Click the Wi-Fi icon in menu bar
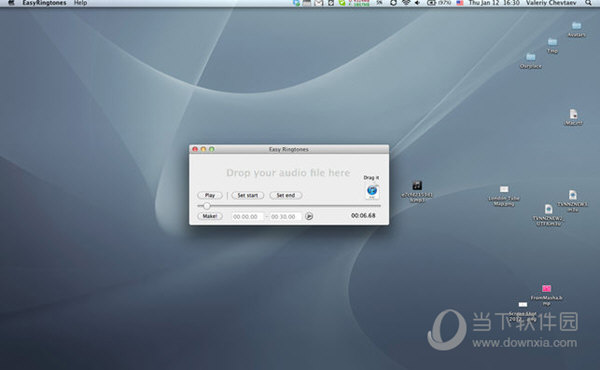The image size is (600, 370). (406, 3)
